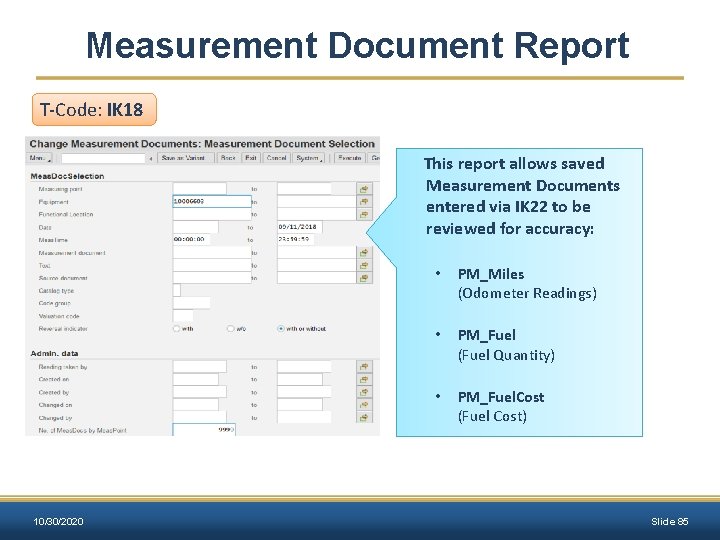
Task: Open multiple selection for Equipment row
Action: [x=364, y=202]
